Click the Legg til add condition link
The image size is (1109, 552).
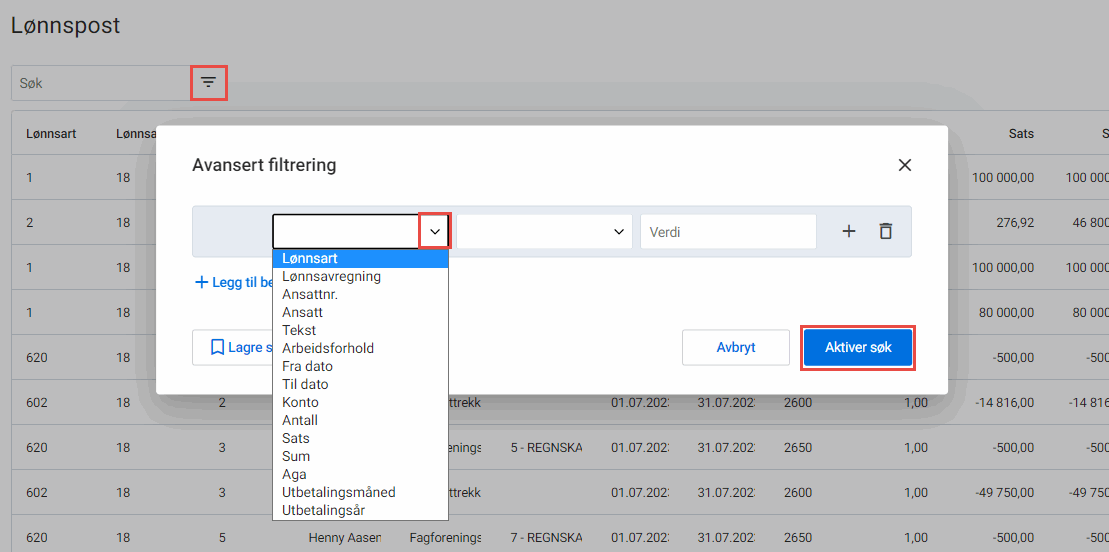click(x=233, y=283)
